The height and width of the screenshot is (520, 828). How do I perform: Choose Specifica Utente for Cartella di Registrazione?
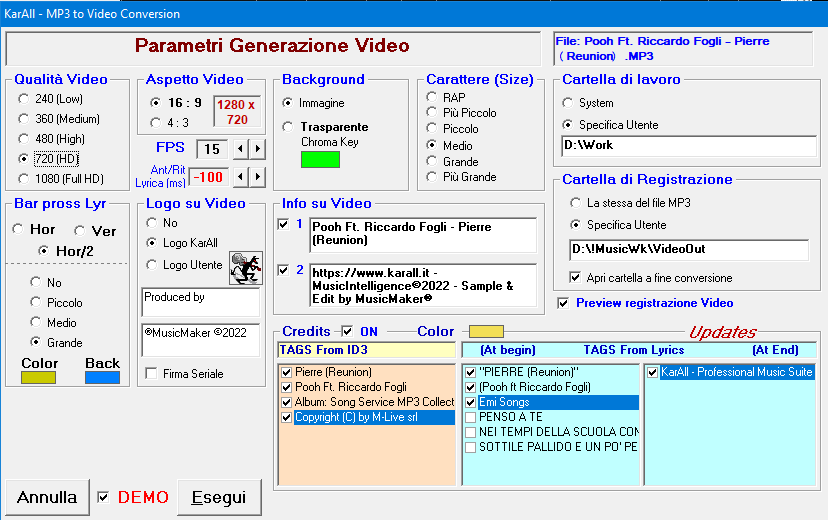[x=576, y=225]
